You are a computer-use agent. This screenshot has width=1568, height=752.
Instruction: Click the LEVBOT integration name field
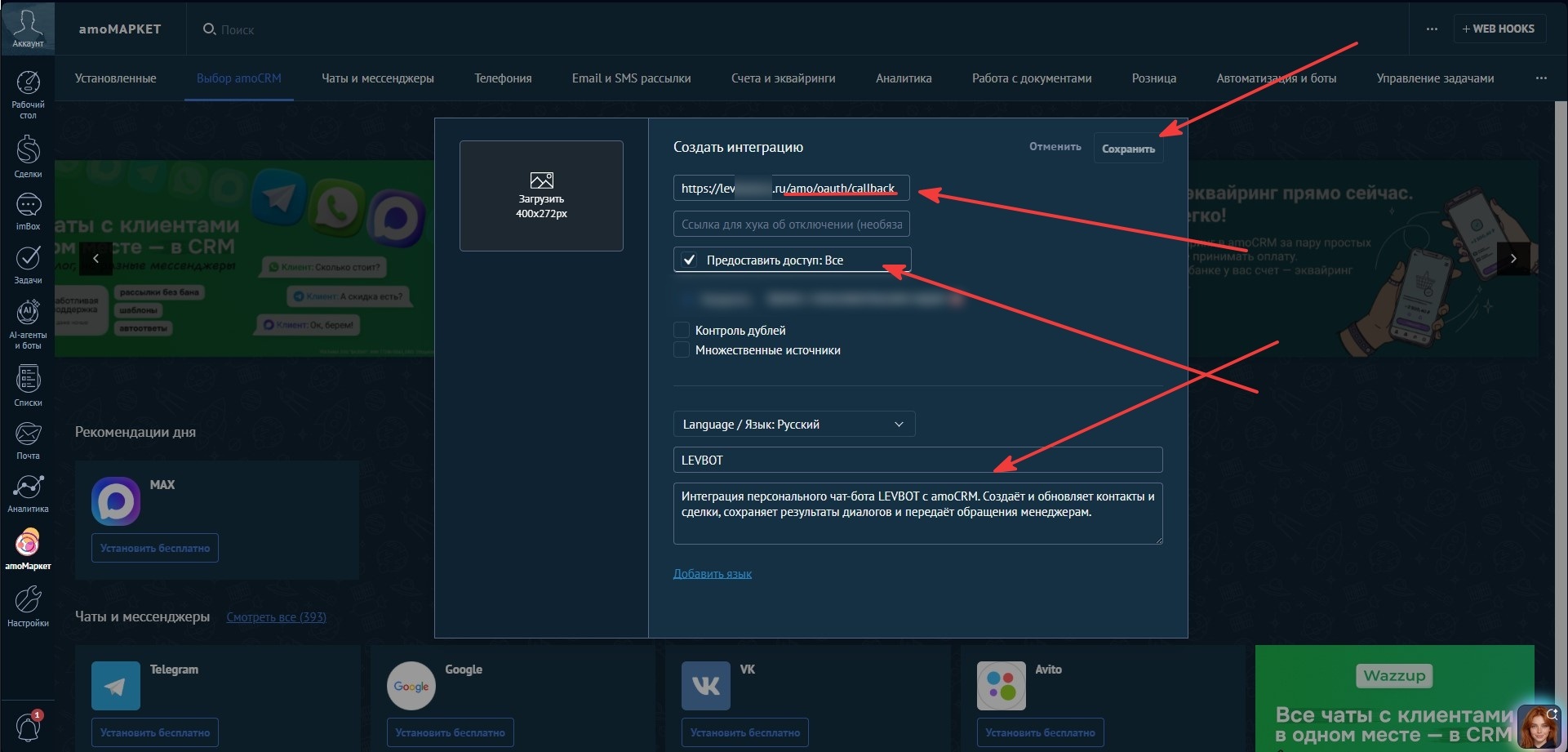[918, 460]
